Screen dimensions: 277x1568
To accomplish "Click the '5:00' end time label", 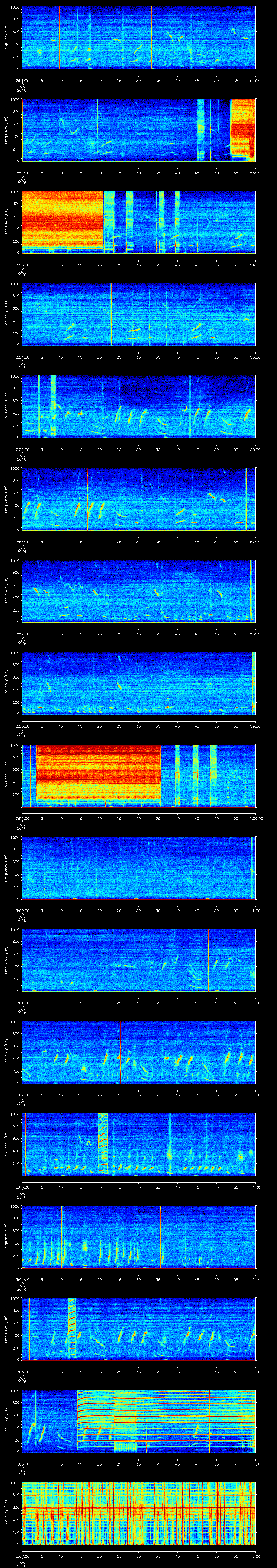I will pyautogui.click(x=256, y=1279).
